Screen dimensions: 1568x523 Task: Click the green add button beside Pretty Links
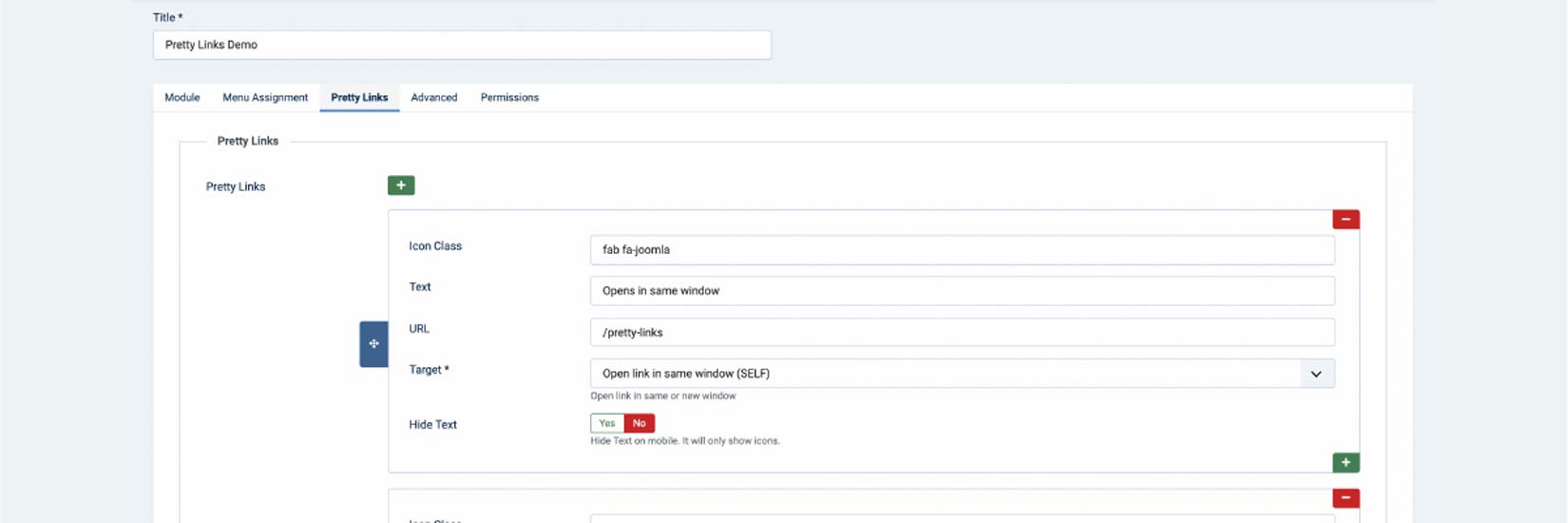coord(401,185)
